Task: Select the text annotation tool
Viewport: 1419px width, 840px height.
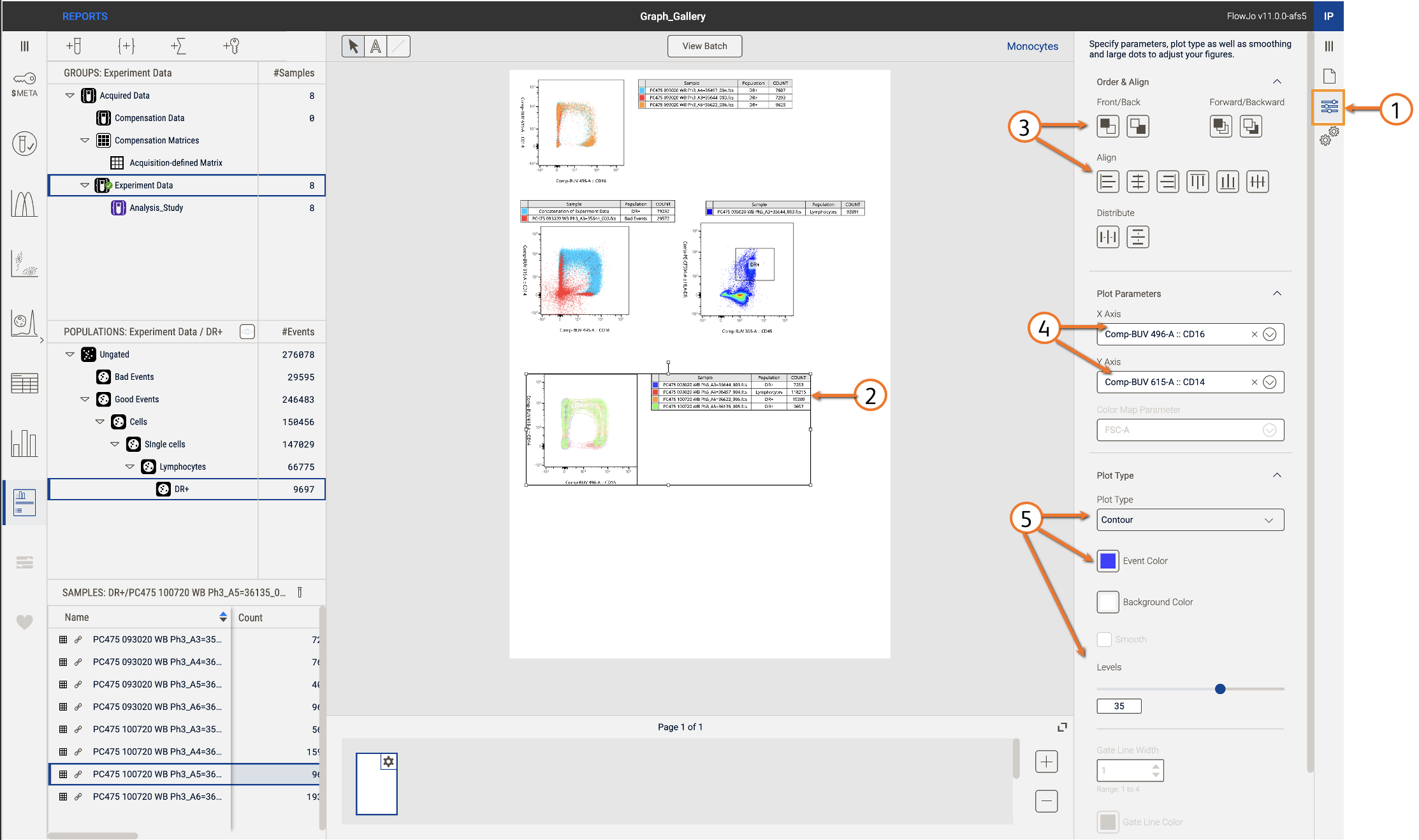Action: (x=376, y=46)
